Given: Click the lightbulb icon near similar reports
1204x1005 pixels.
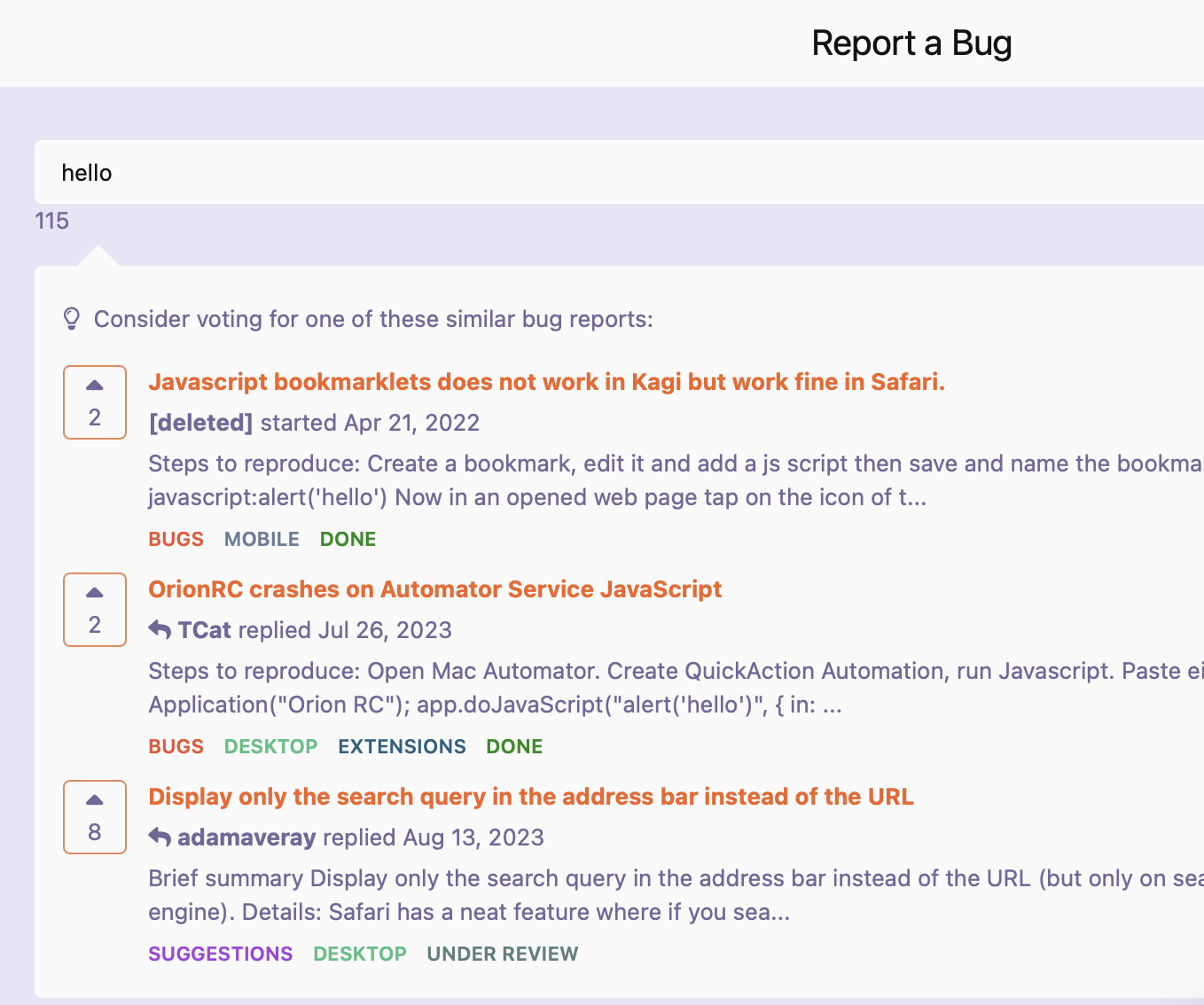Looking at the screenshot, I should coord(72,319).
